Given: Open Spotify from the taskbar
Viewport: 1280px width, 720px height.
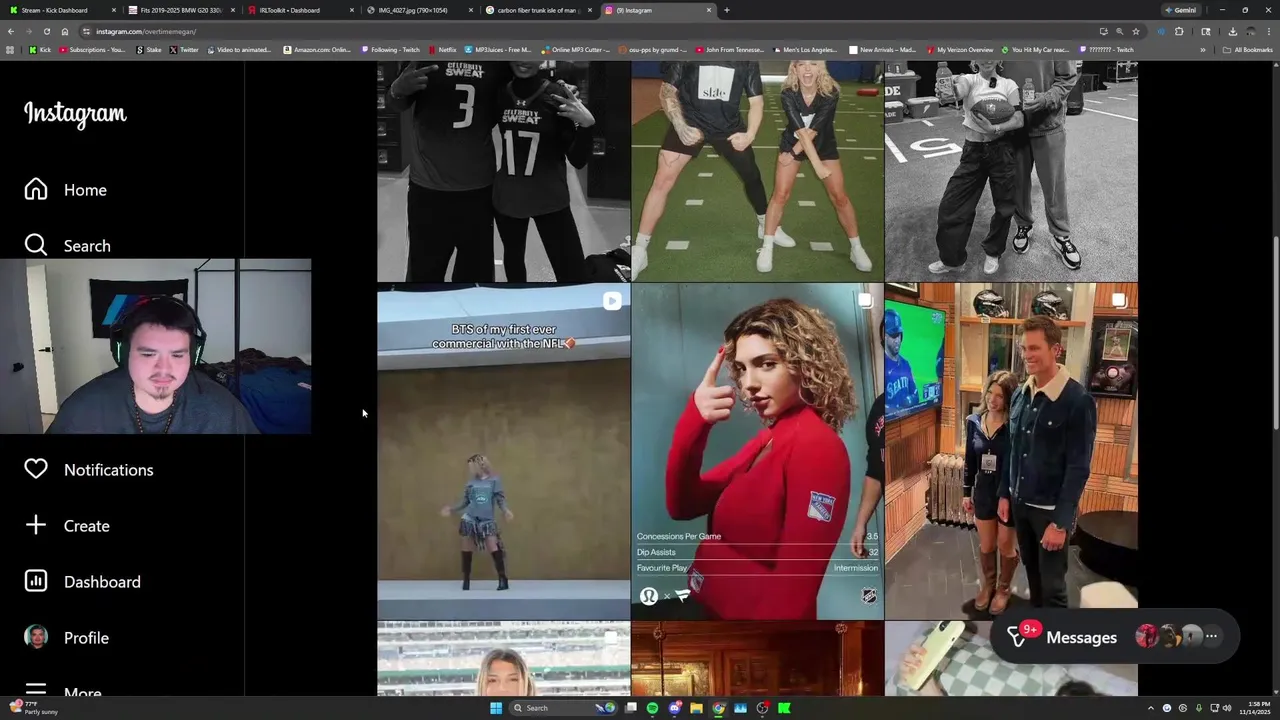Looking at the screenshot, I should pyautogui.click(x=652, y=708).
